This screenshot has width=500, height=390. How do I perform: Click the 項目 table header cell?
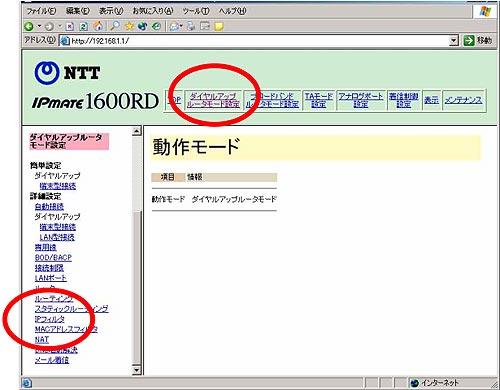(x=168, y=177)
